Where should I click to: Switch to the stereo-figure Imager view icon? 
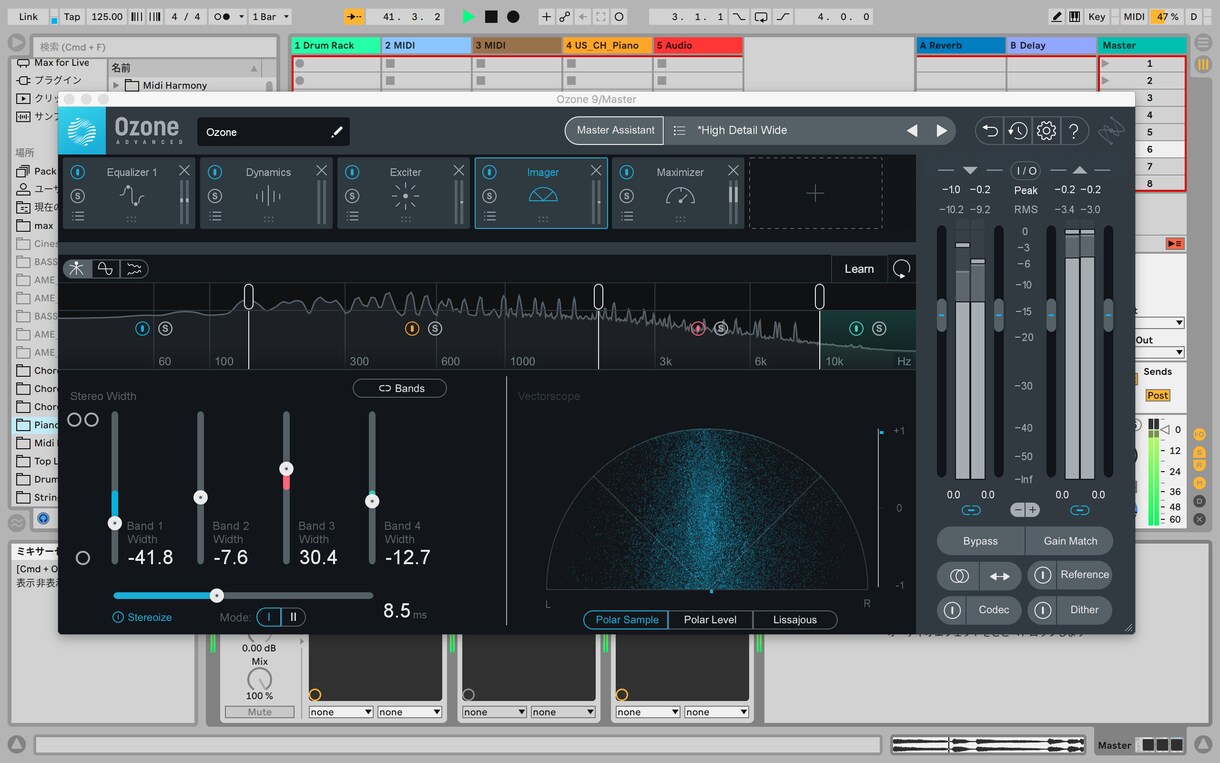tap(77, 268)
